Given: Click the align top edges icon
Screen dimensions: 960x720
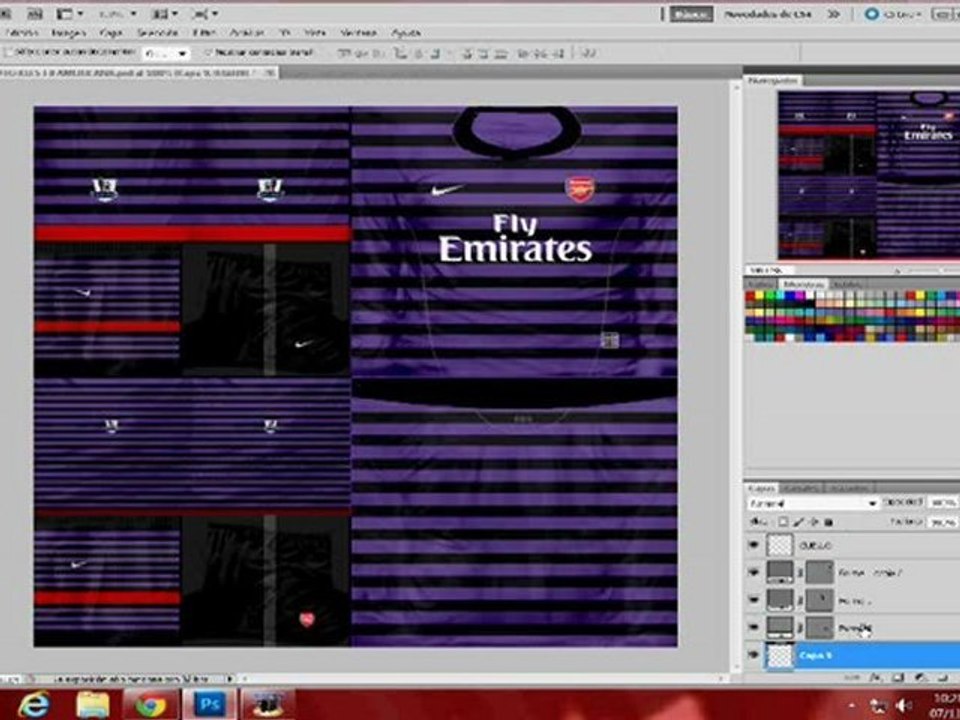Looking at the screenshot, I should [345, 53].
